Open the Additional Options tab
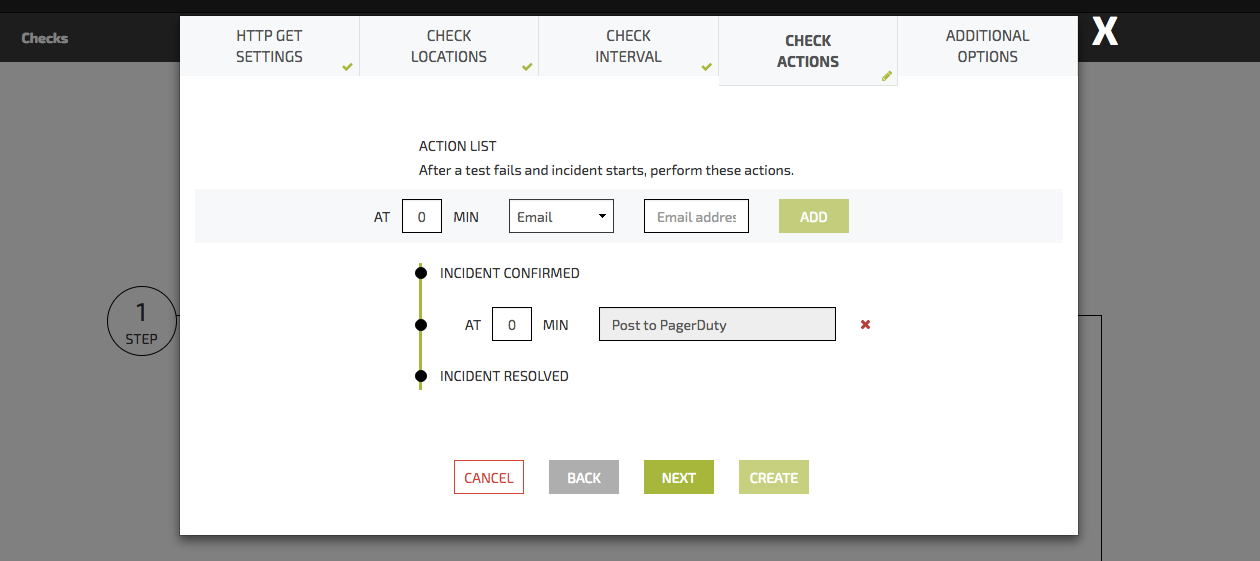The image size is (1260, 561). coord(987,46)
